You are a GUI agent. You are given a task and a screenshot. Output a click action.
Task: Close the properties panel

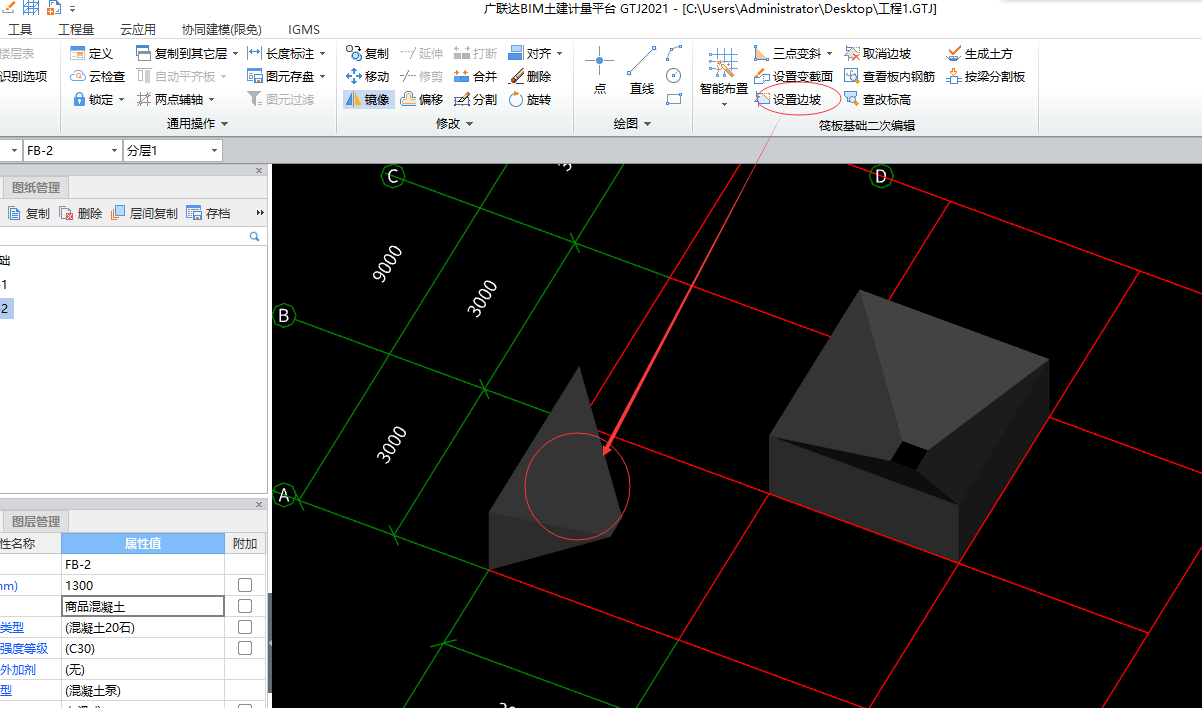click(x=259, y=504)
